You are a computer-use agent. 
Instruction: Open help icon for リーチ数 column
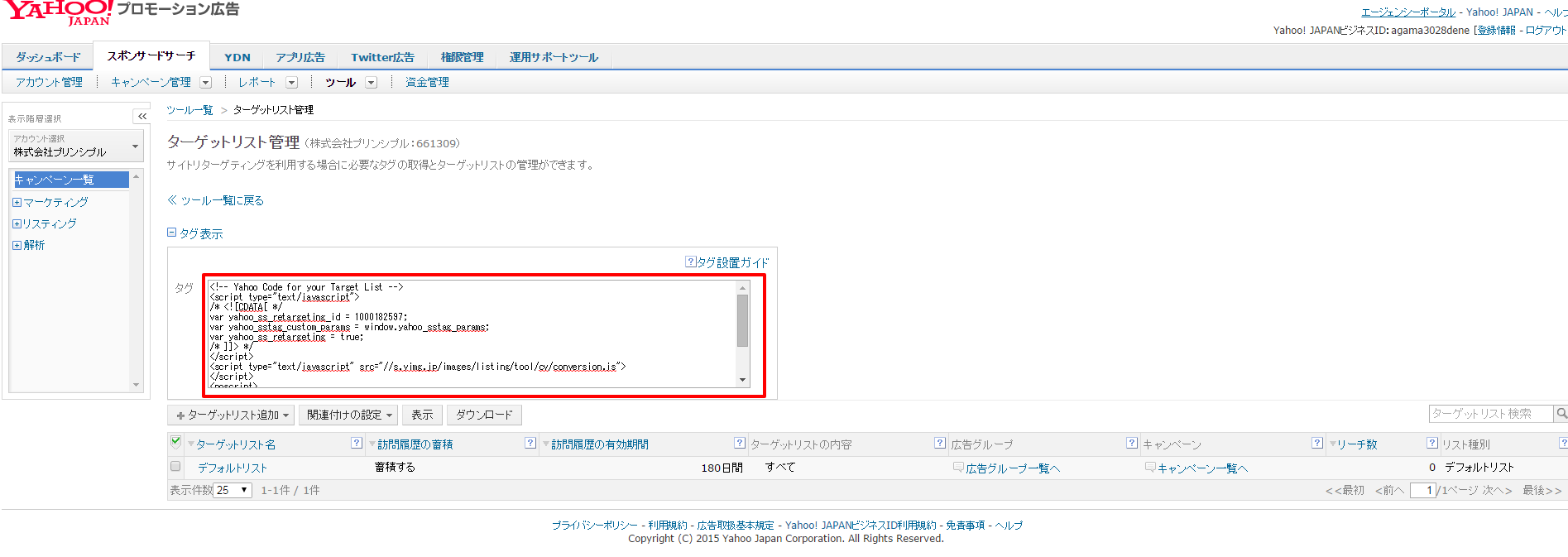(x=1432, y=444)
